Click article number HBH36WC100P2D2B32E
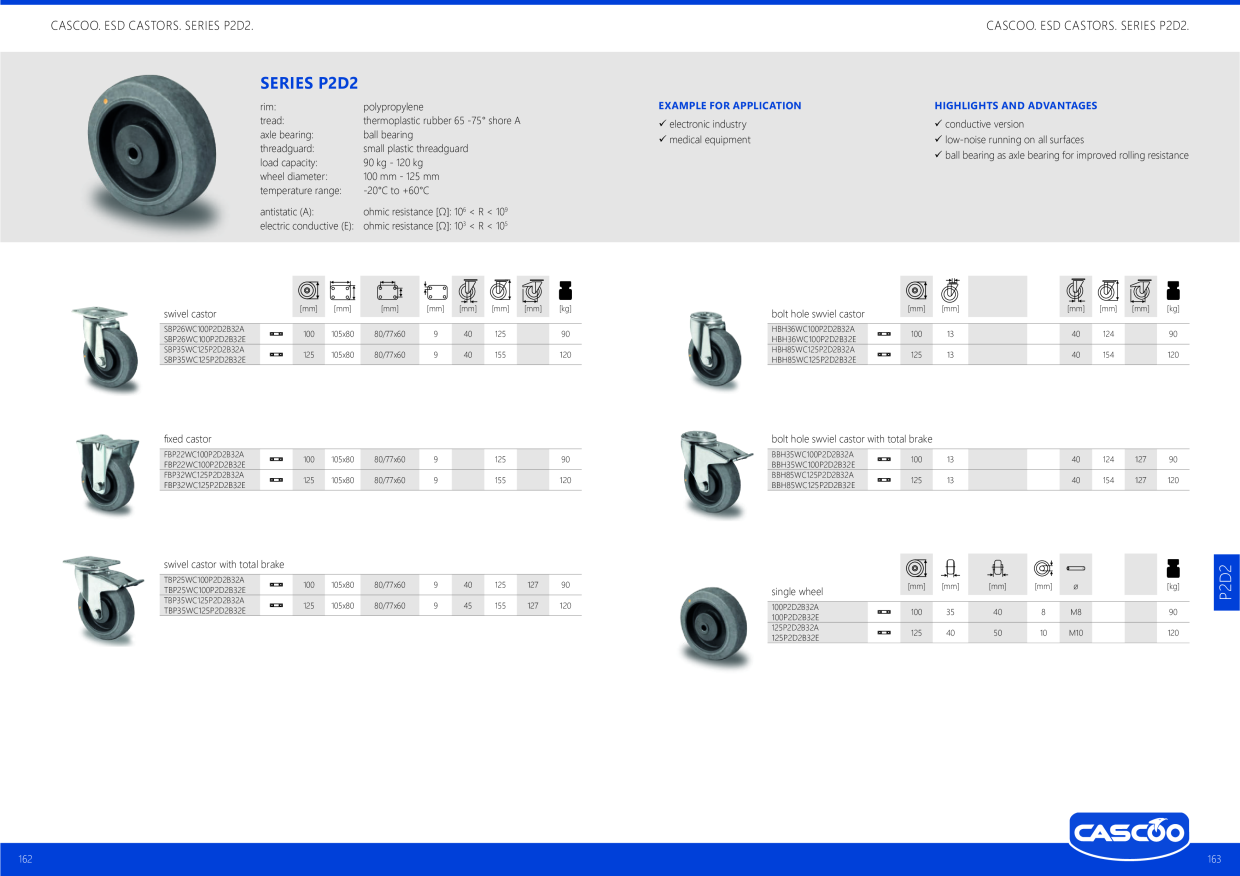The image size is (1240, 876). pyautogui.click(x=813, y=339)
